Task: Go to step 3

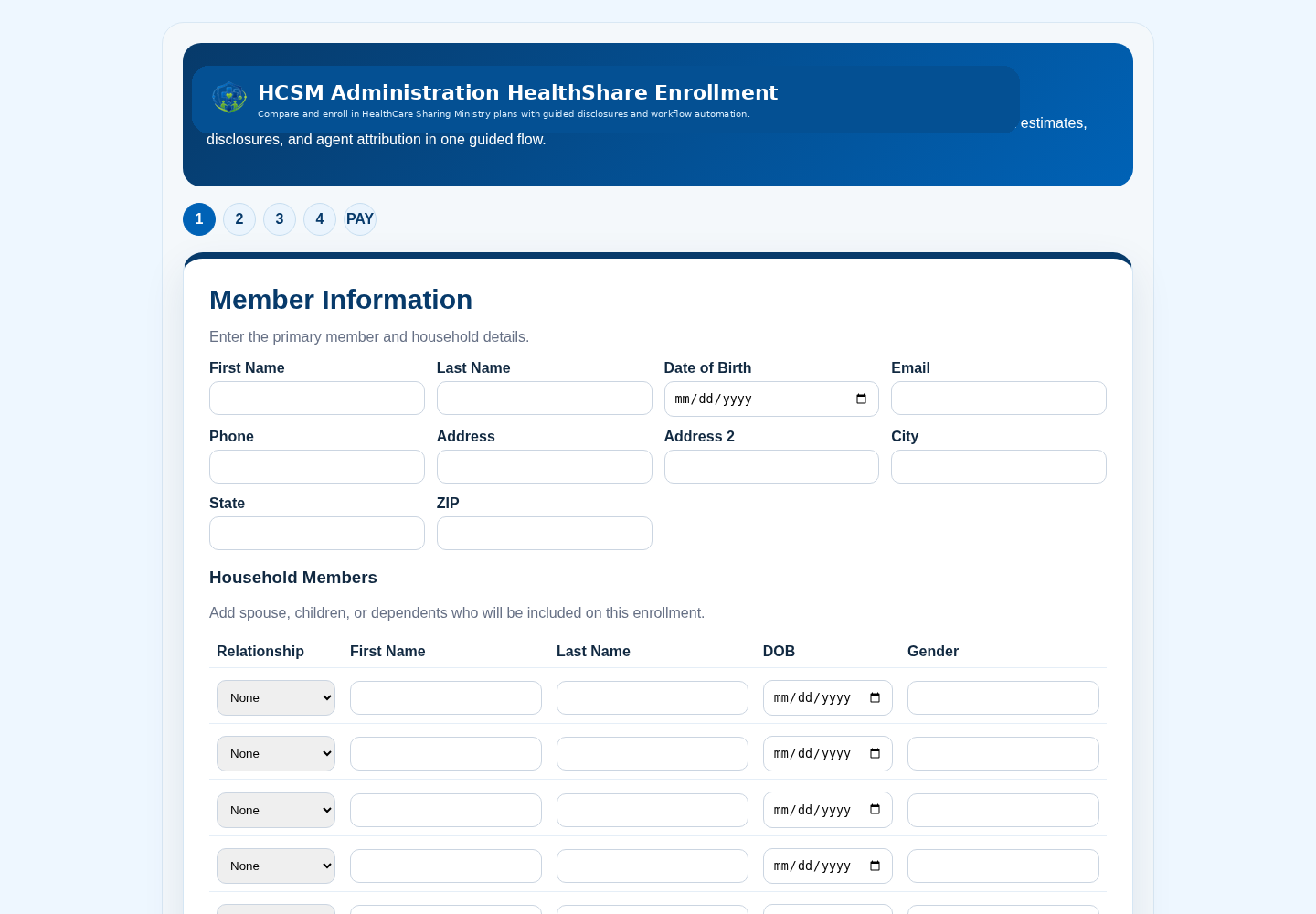Action: point(280,219)
